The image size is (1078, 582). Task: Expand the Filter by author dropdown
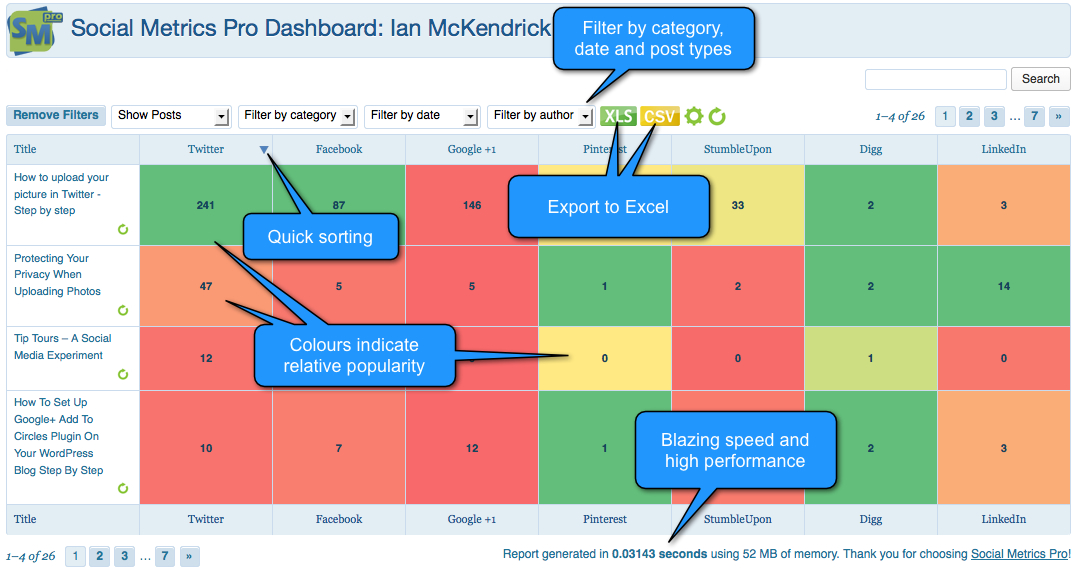(540, 115)
